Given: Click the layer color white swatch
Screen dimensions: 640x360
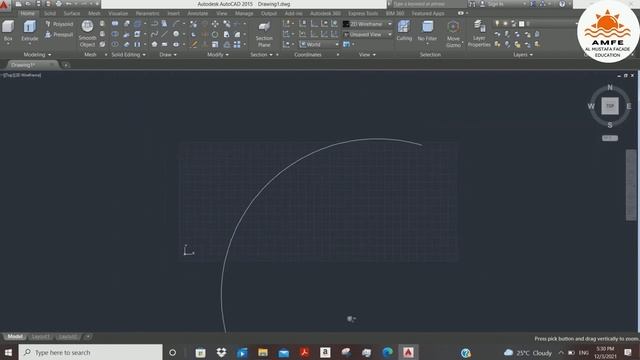Looking at the screenshot, I should point(522,24).
